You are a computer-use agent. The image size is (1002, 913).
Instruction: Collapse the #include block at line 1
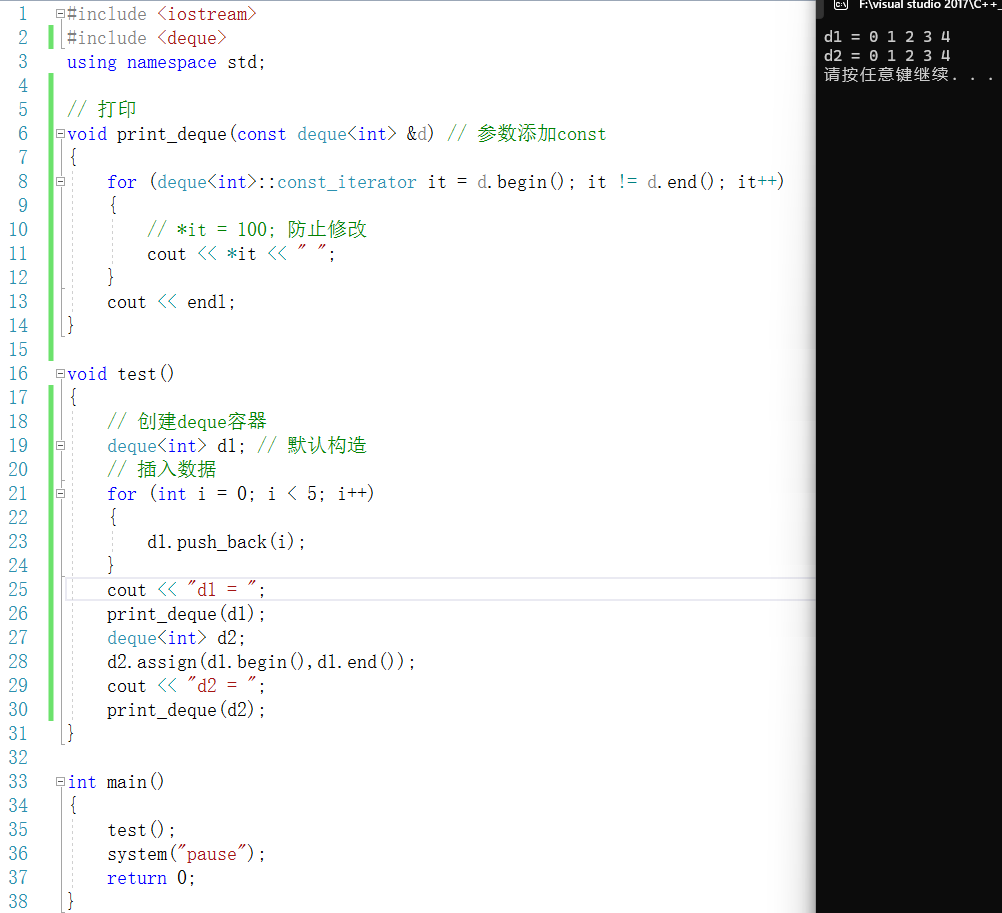point(60,13)
